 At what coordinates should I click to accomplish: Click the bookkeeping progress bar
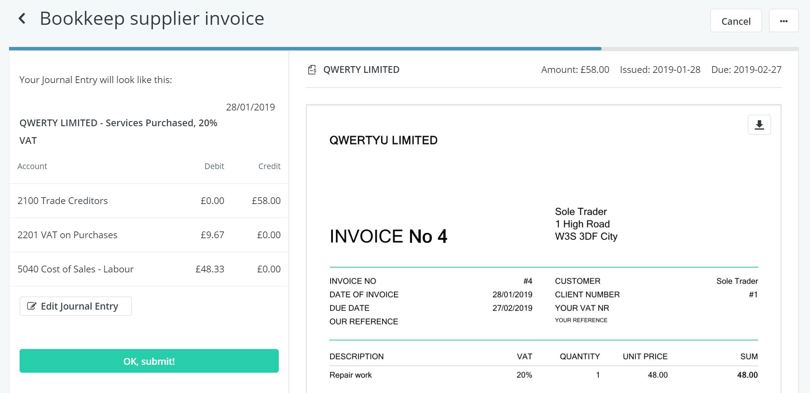[403, 49]
